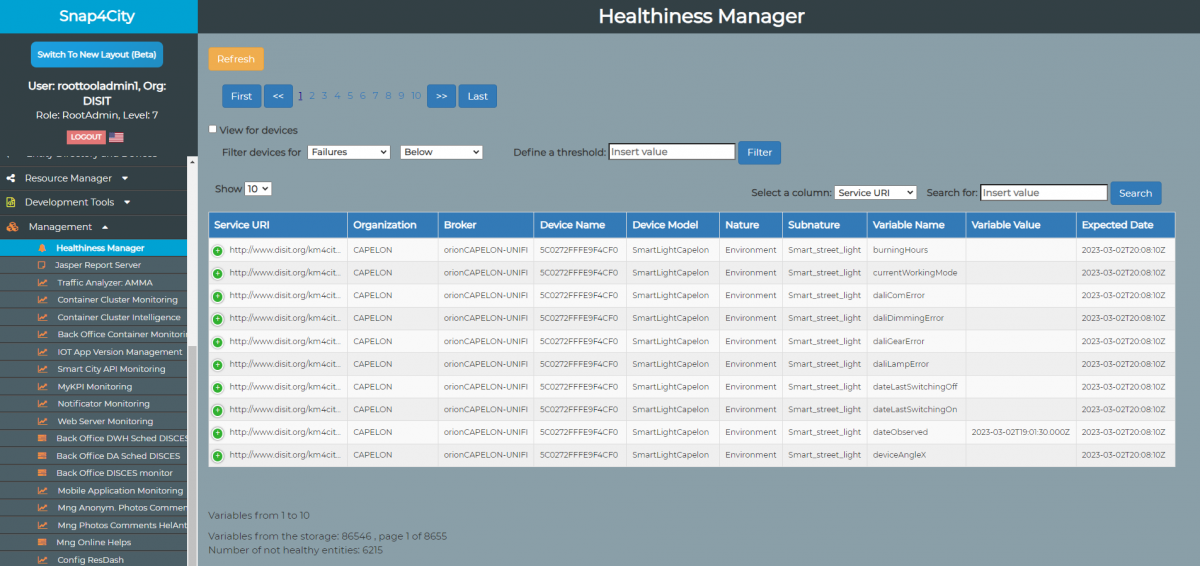Open the Below comparison dropdown
This screenshot has height=566, width=1200.
click(x=441, y=152)
